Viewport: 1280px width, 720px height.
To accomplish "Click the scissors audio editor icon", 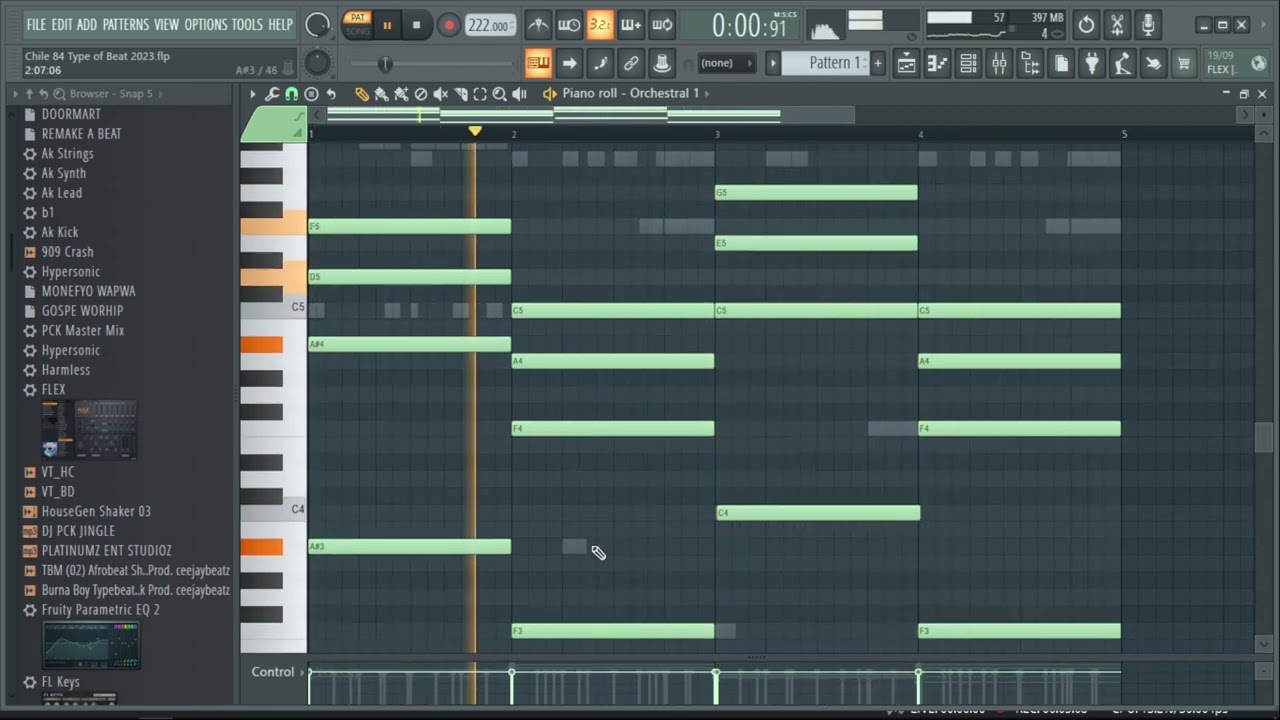I will [1117, 25].
